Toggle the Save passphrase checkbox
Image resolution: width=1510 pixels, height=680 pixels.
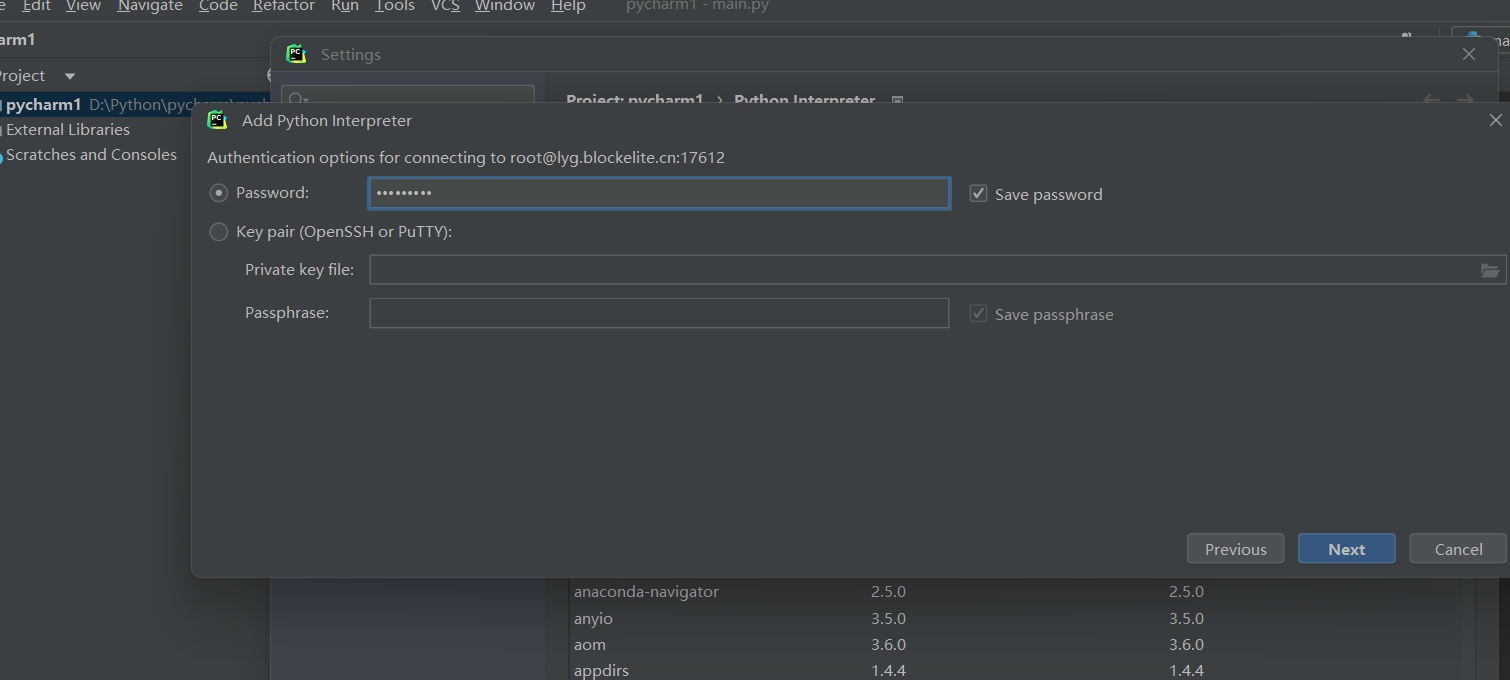click(979, 314)
